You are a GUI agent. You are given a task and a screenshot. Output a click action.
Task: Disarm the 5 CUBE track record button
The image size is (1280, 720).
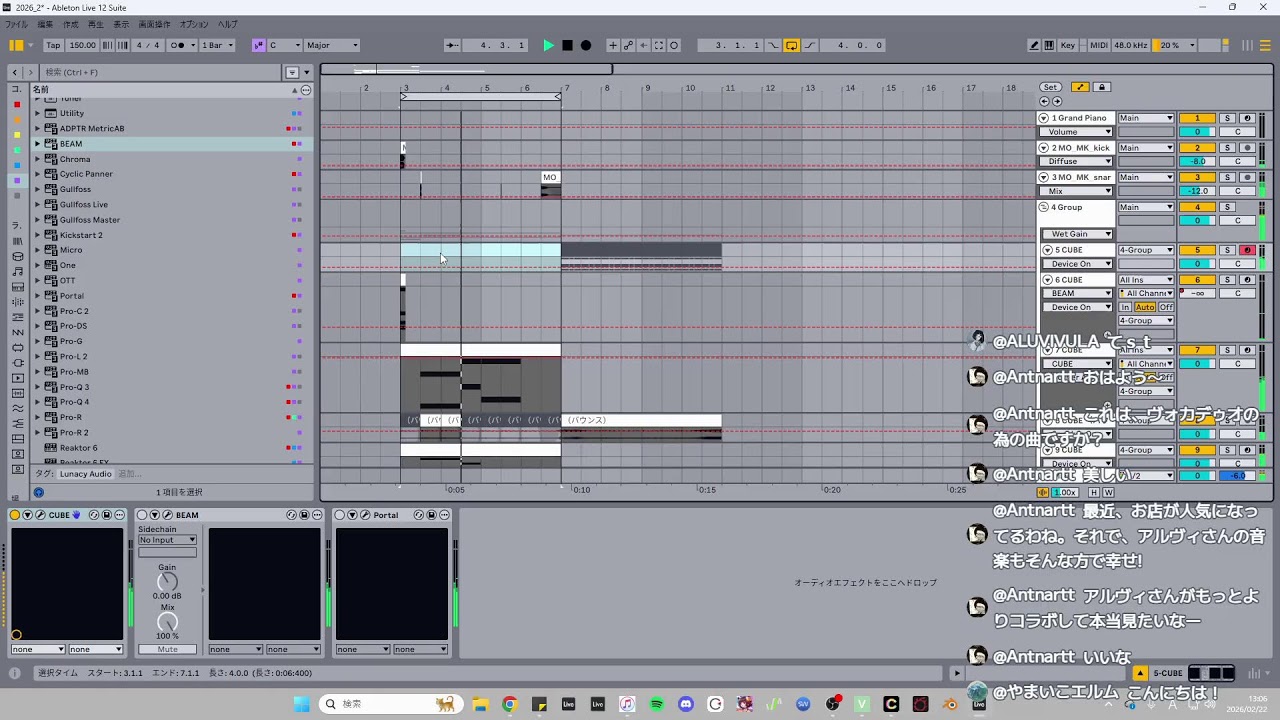pos(1246,250)
